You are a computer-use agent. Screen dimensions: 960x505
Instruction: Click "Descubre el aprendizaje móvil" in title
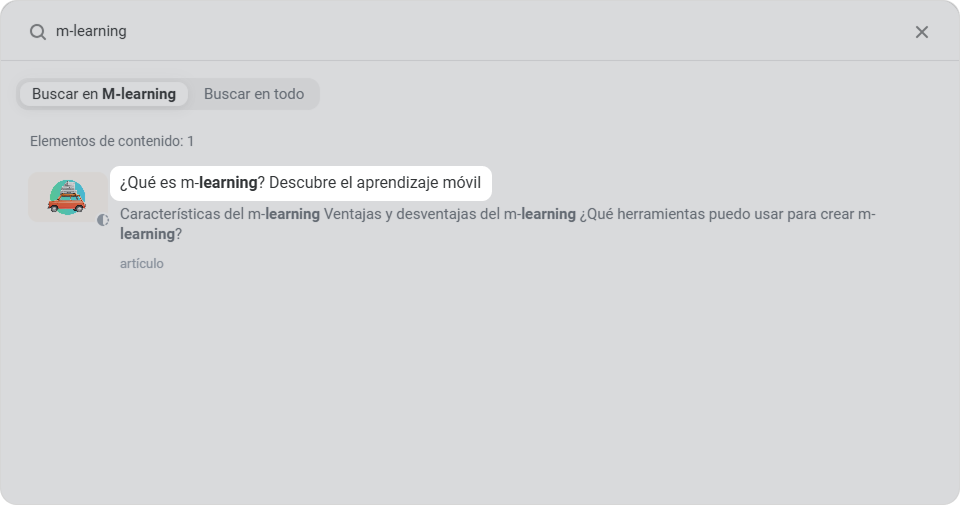coord(375,184)
